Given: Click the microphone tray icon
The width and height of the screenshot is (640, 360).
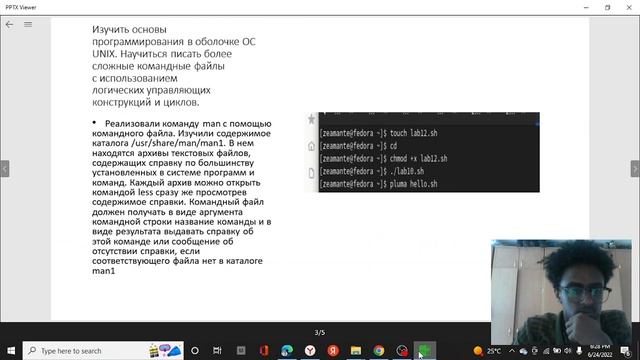Looking at the screenshot, I should pos(579,351).
